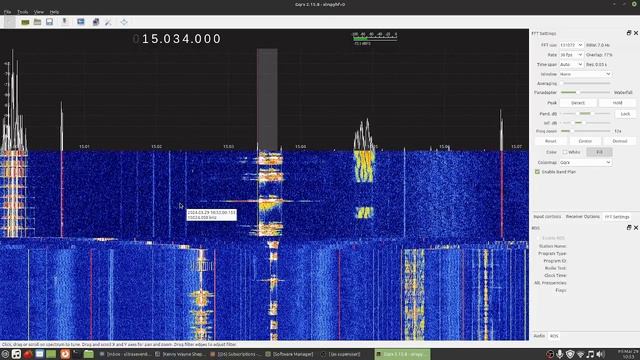640x360 pixels.
Task: Click the Firefox icon in the taskbar
Action: [x=65, y=354]
